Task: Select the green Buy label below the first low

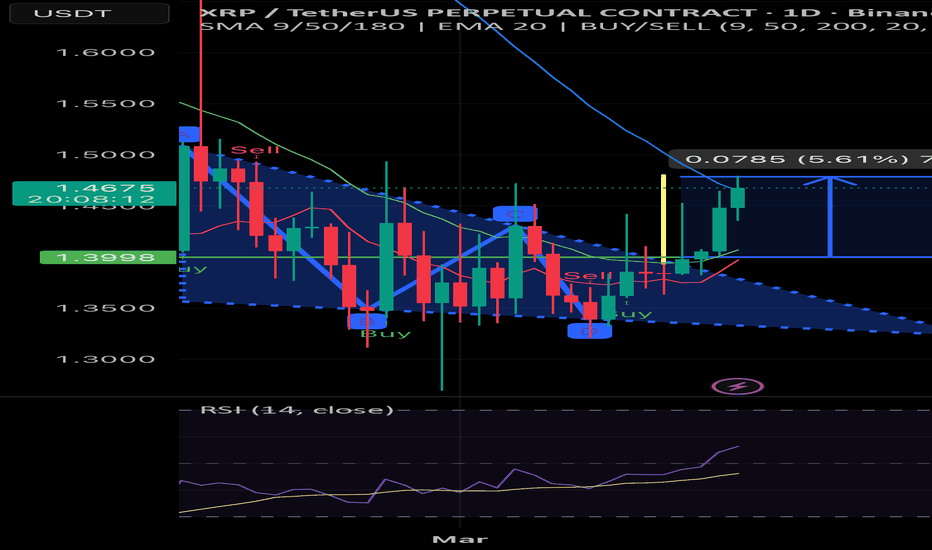Action: pos(386,333)
